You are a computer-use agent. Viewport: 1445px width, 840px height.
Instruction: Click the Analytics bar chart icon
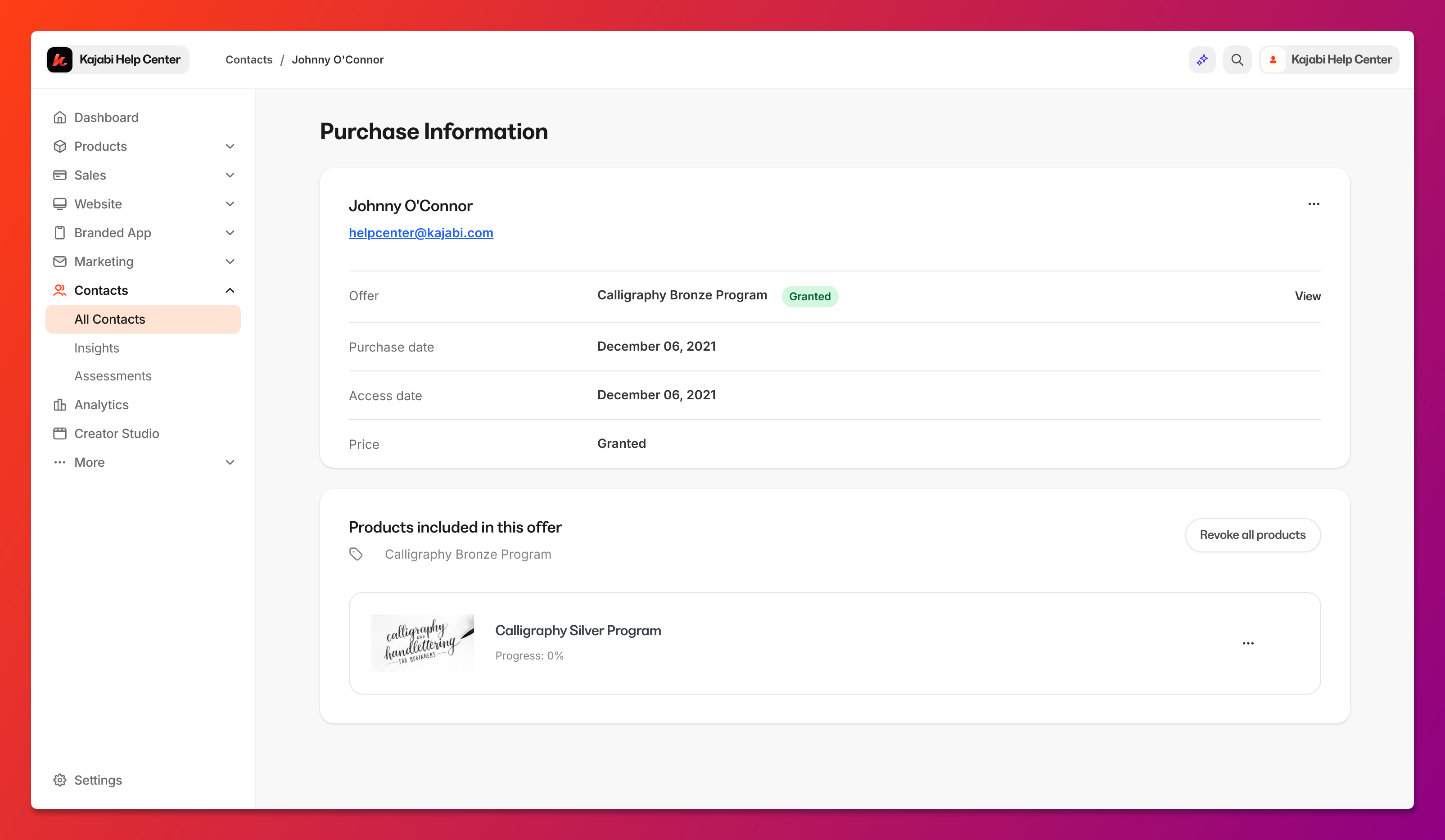pyautogui.click(x=59, y=405)
